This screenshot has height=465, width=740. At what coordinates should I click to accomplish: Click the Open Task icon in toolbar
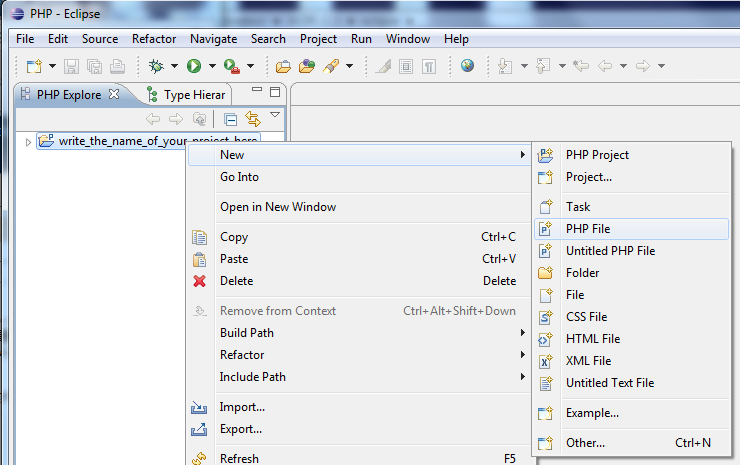307,66
